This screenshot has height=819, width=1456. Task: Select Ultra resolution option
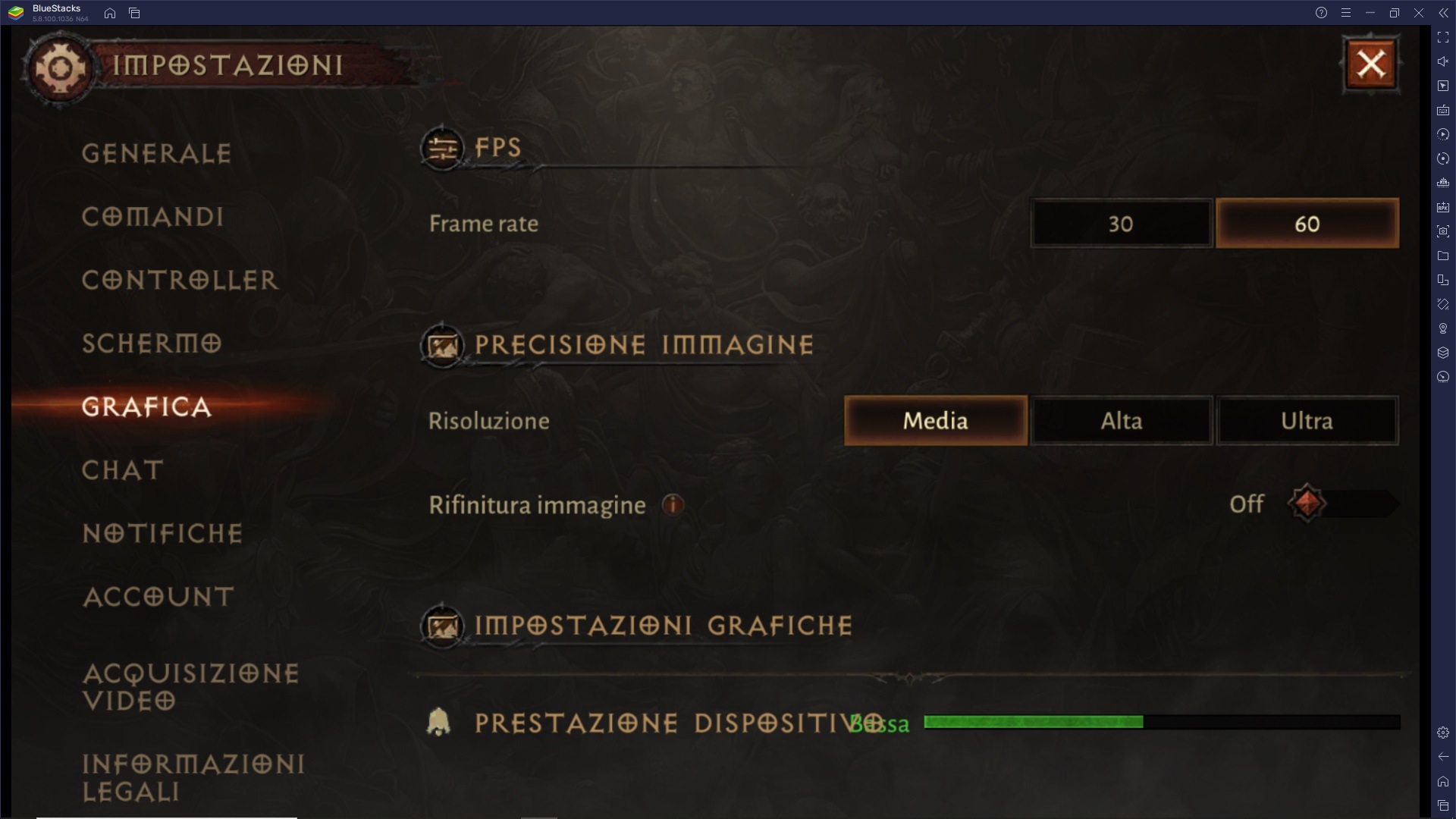[x=1307, y=420]
